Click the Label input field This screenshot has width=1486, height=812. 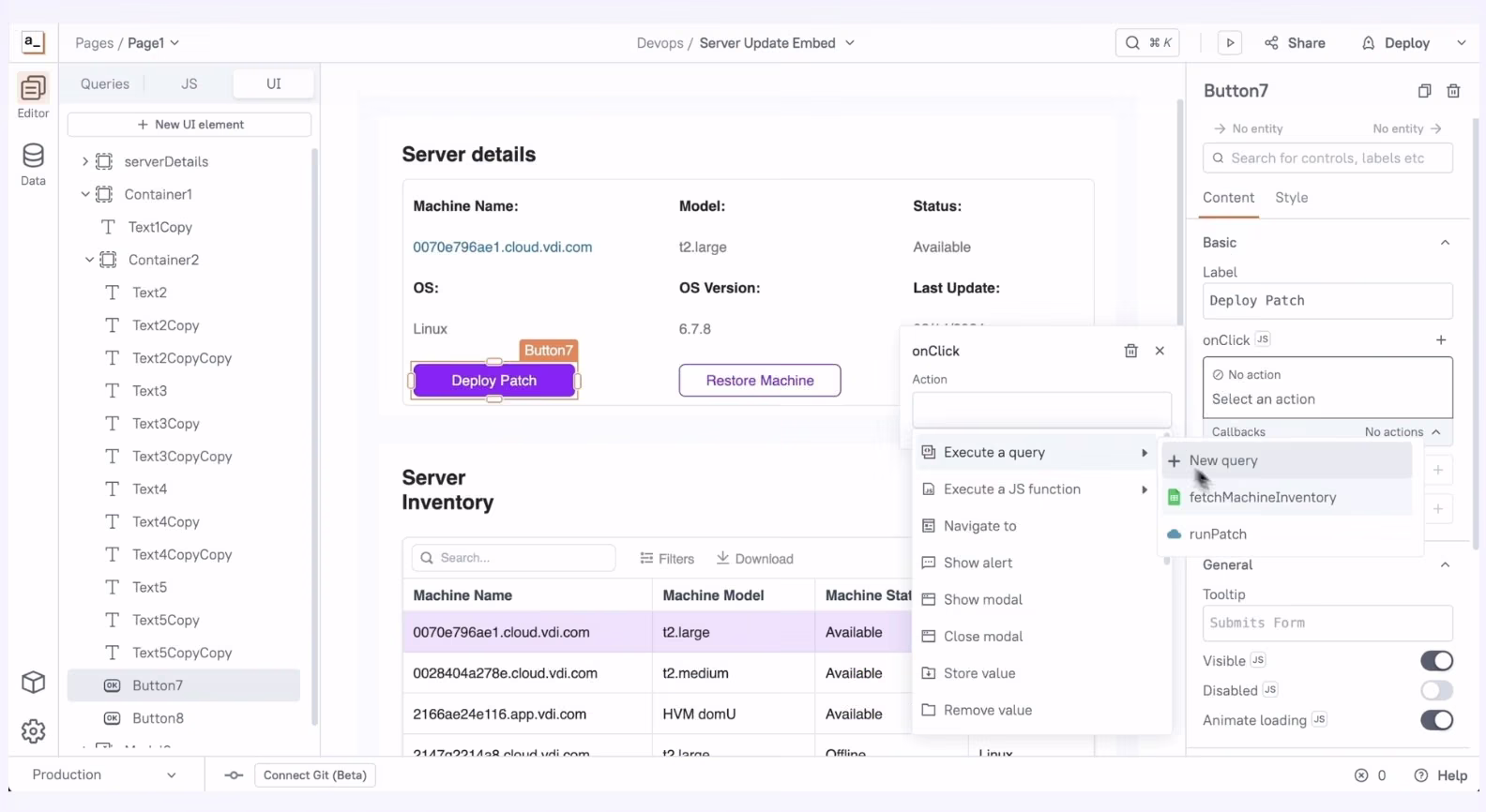point(1327,301)
